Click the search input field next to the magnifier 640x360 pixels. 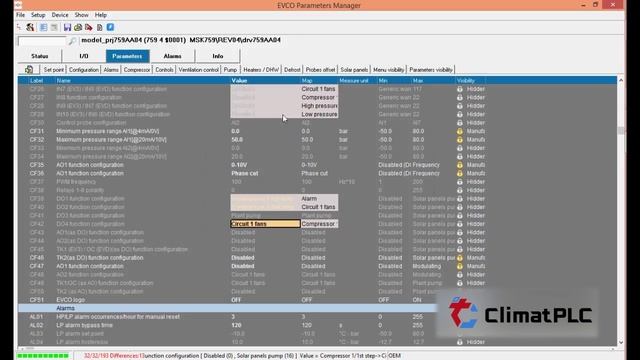coord(42,41)
